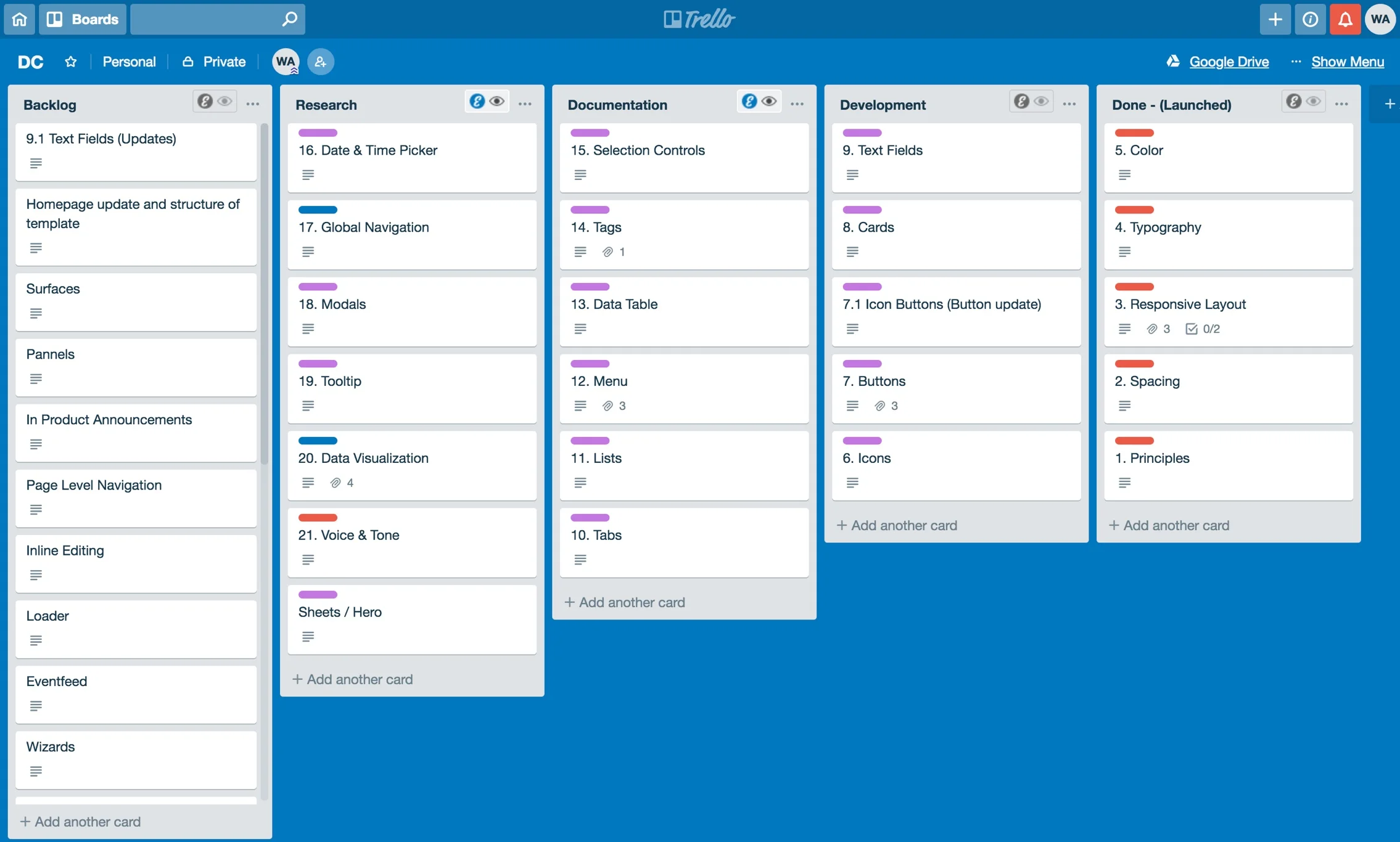Click the purple label on Date & Time Picker
Screen dimensions: 1400x842
tap(317, 133)
